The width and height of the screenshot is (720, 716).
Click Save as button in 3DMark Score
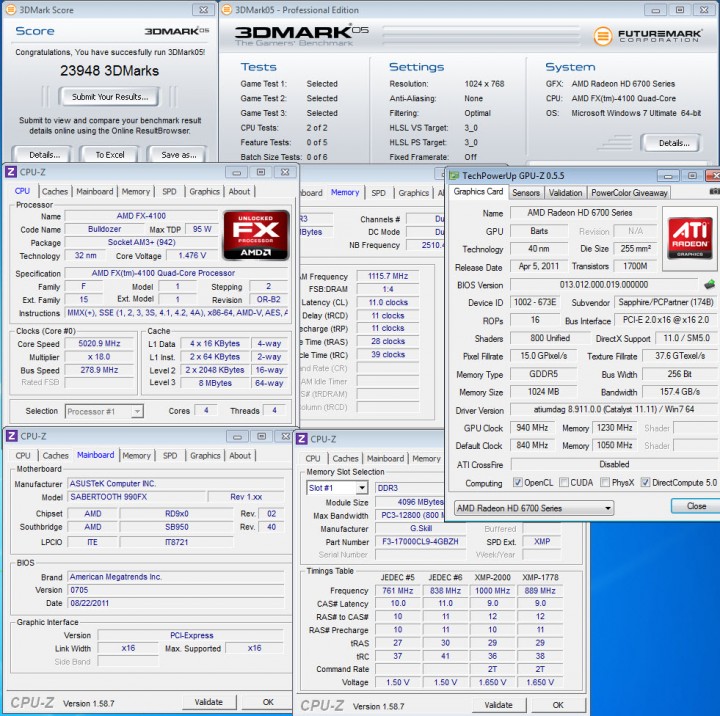coord(179,155)
